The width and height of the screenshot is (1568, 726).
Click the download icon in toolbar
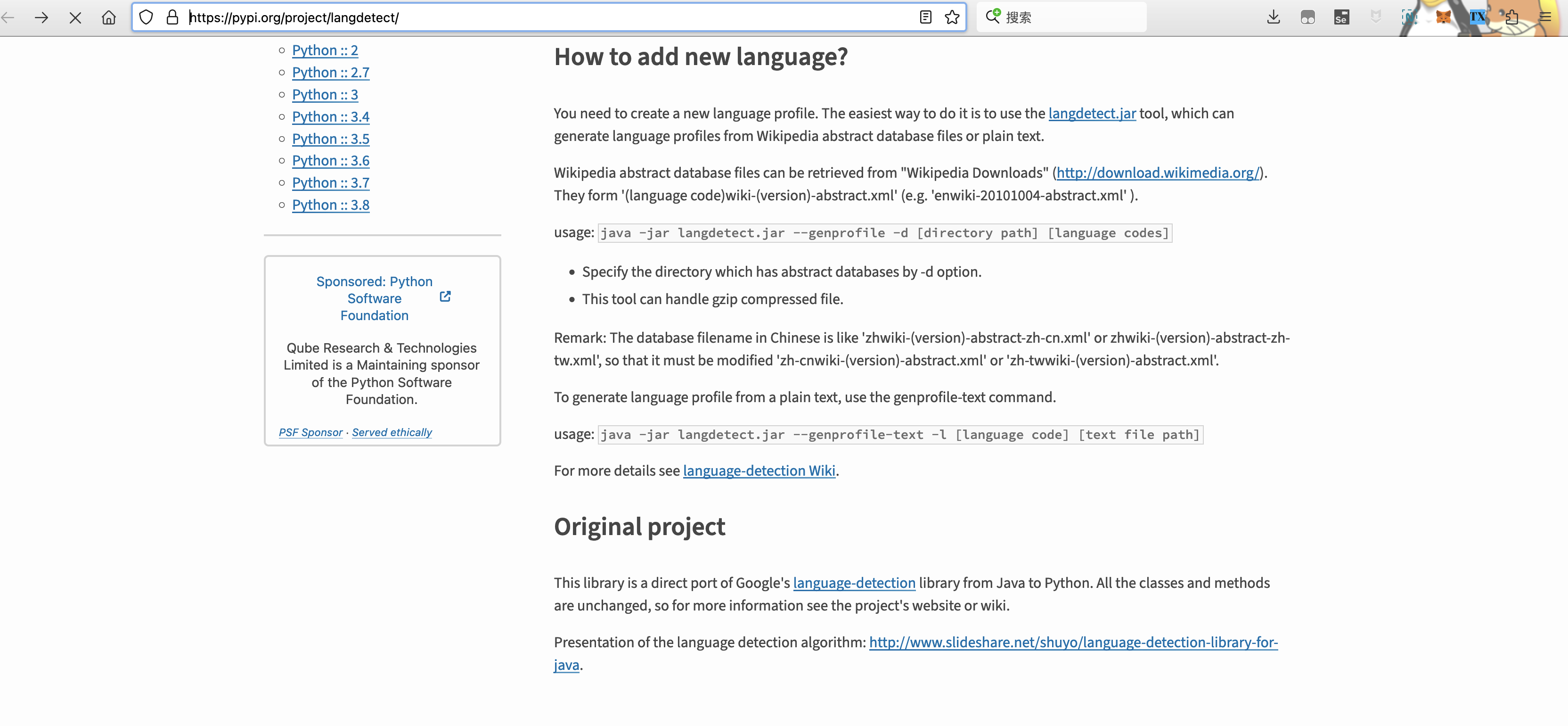point(1274,18)
